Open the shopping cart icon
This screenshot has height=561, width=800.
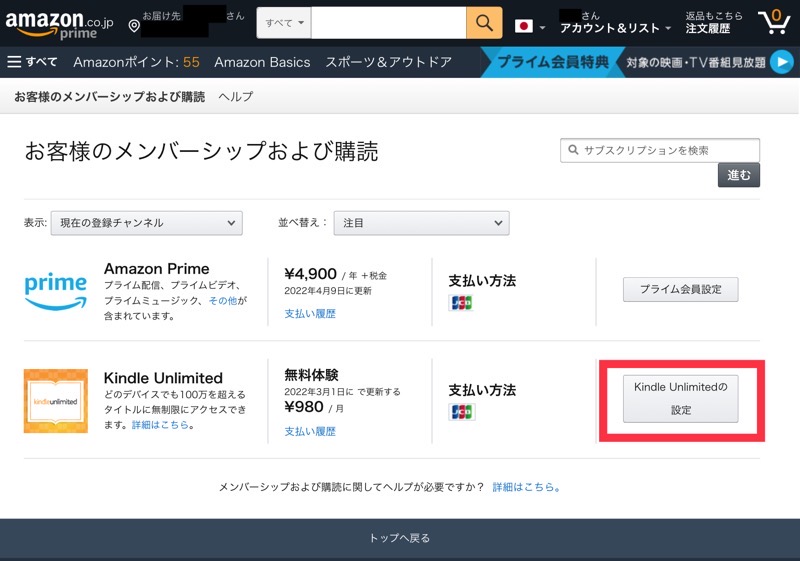click(773, 22)
